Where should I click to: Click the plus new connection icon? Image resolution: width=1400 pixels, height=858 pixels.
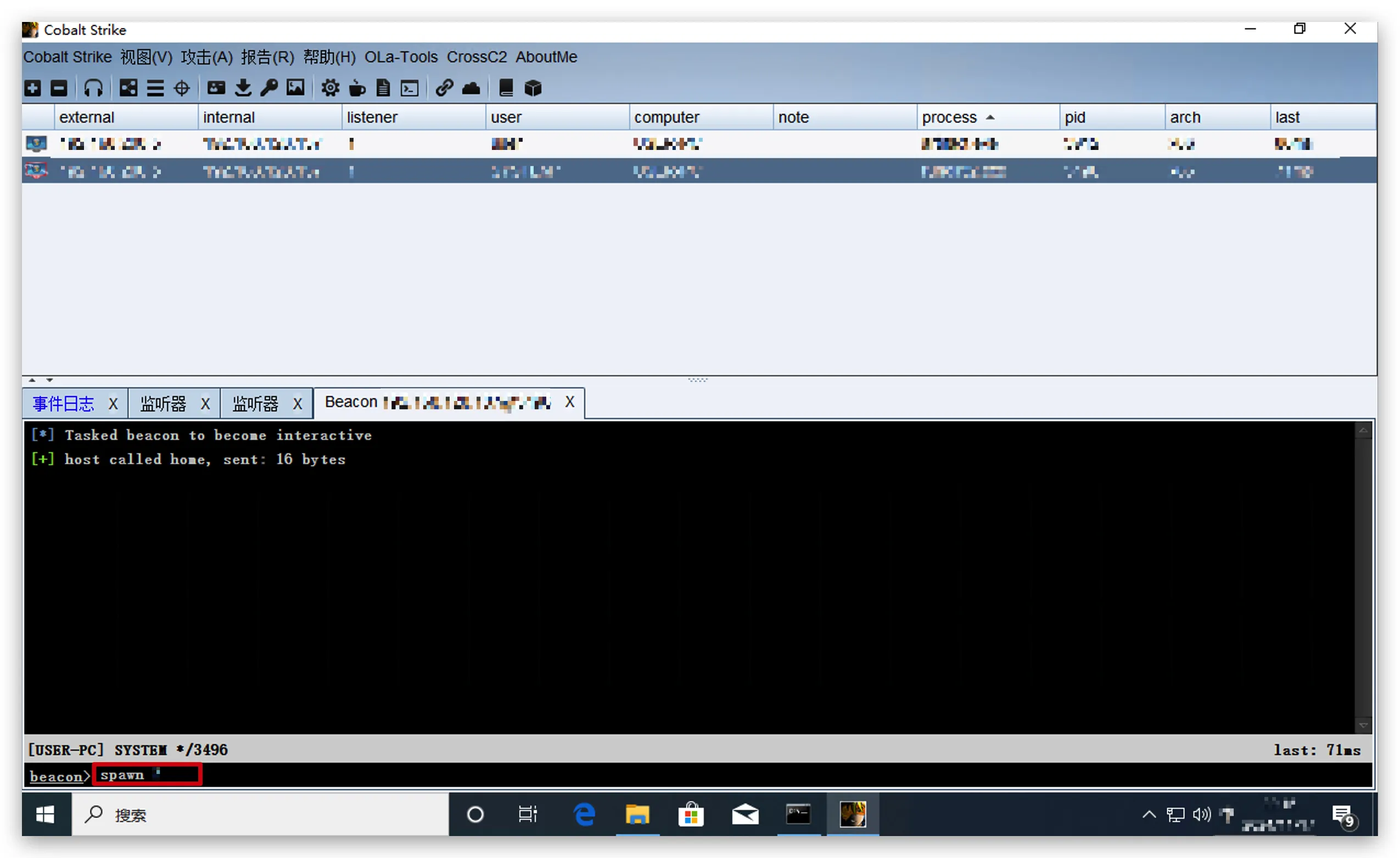(32, 88)
